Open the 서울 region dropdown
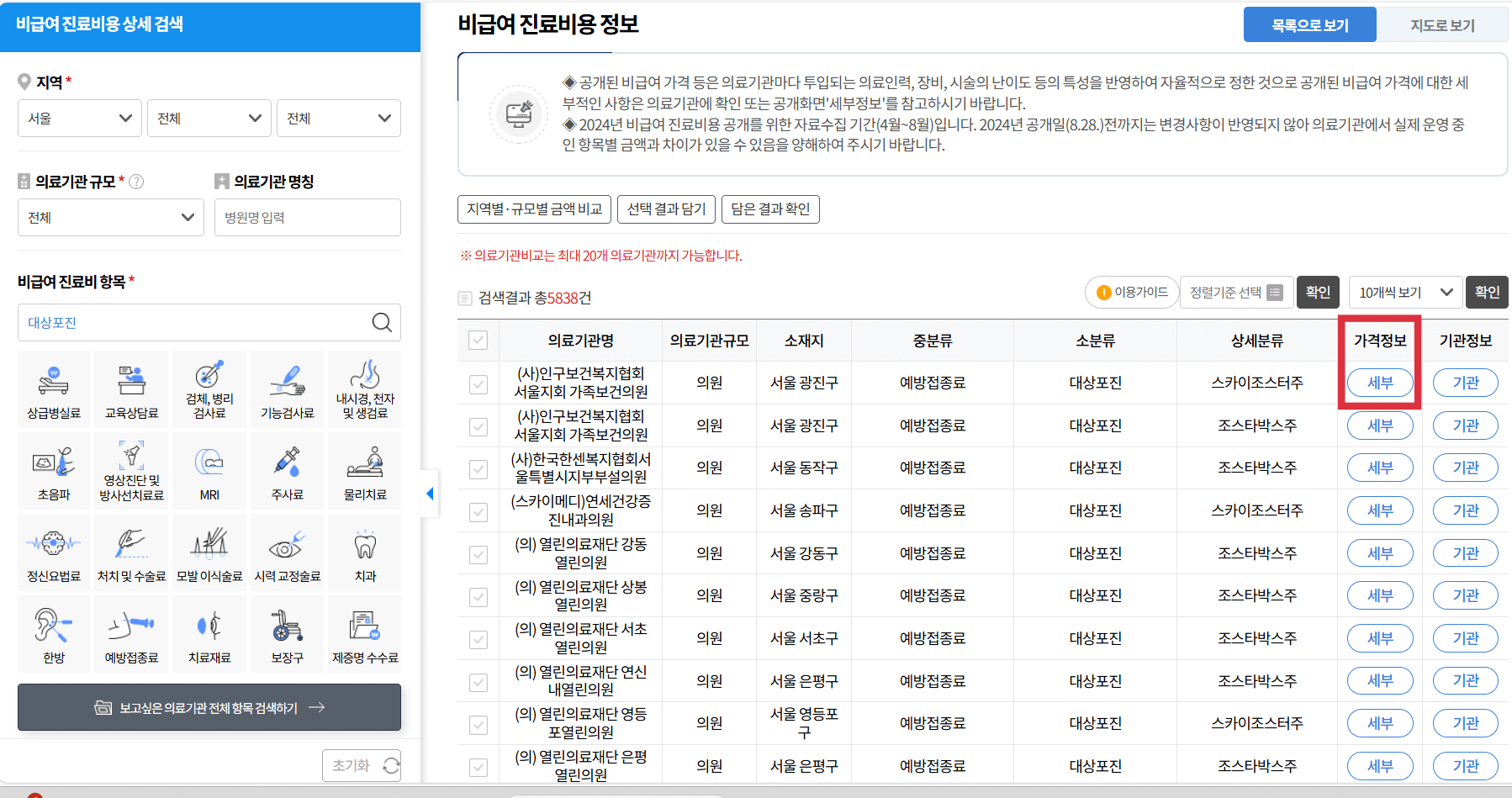The width and height of the screenshot is (1512, 798). [80, 118]
